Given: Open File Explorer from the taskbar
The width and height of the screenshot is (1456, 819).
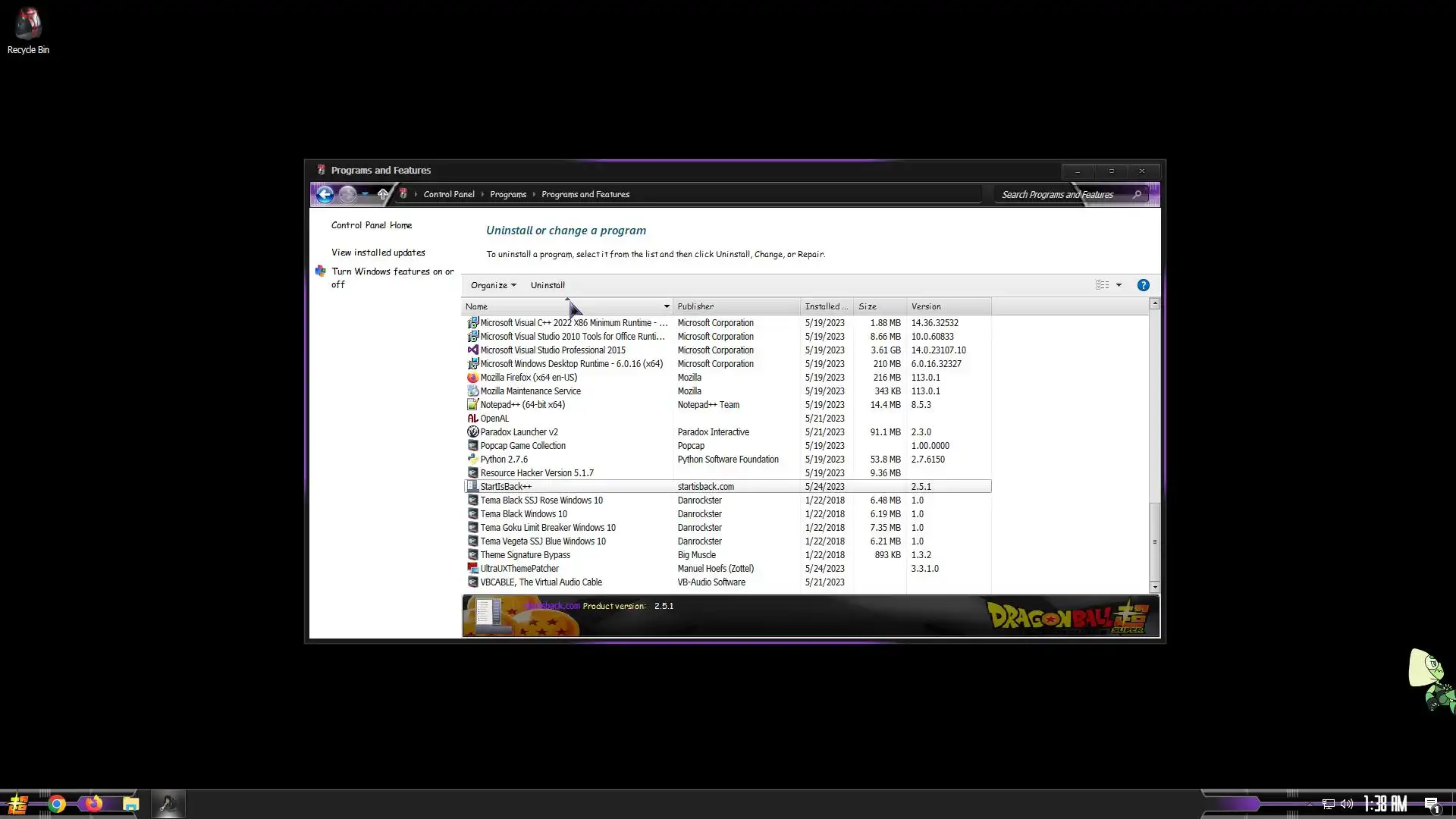Looking at the screenshot, I should pos(130,804).
